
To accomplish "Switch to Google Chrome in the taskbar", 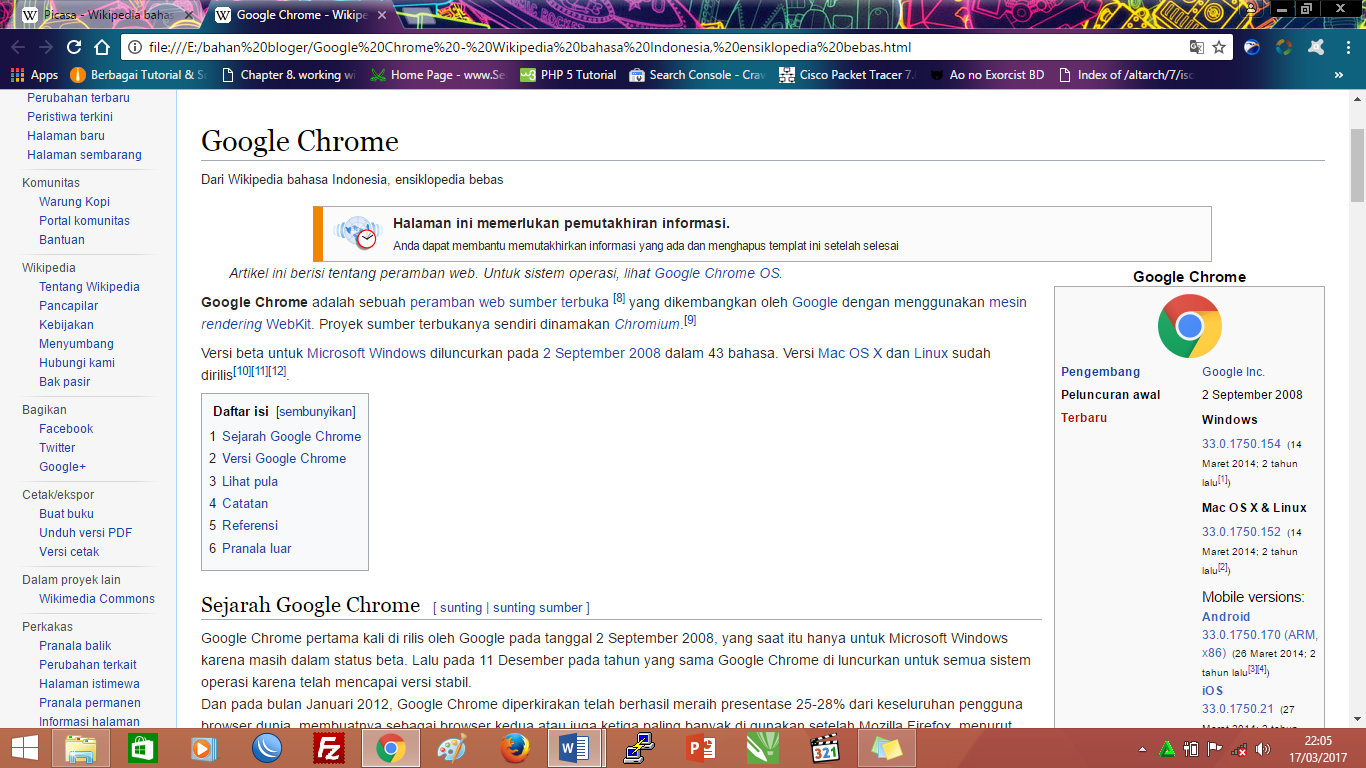I will 390,748.
